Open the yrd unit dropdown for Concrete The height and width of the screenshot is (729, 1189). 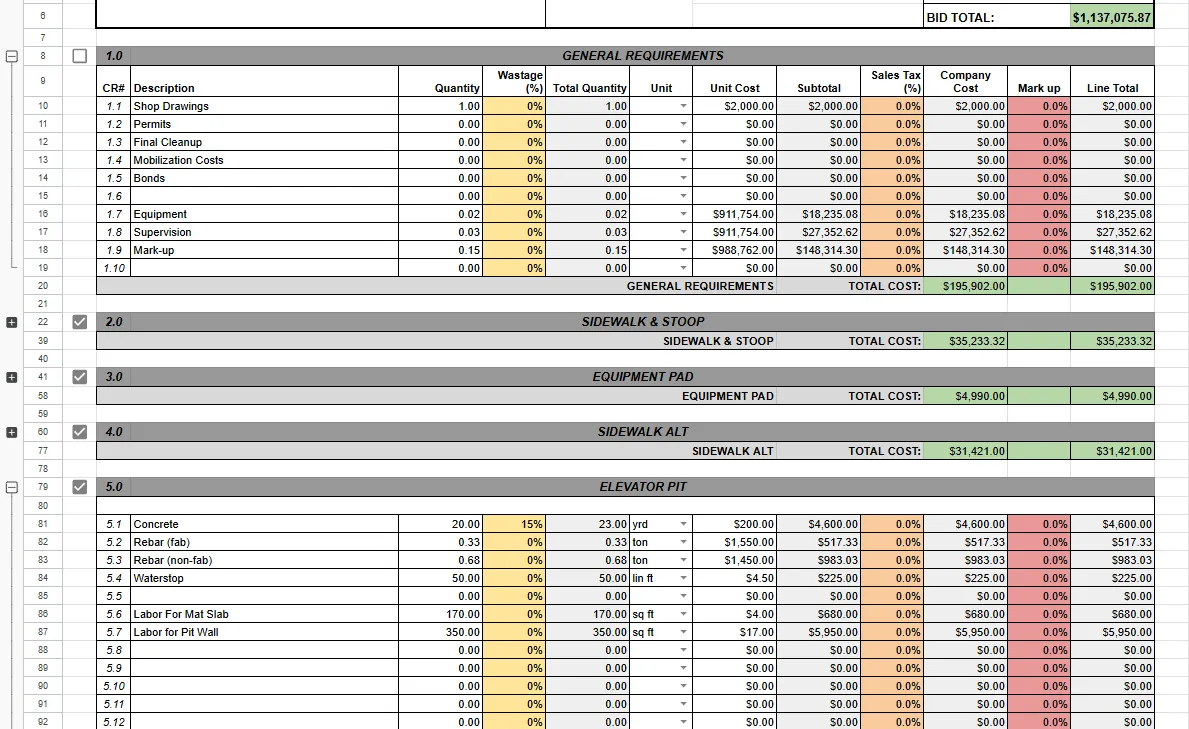(682, 524)
